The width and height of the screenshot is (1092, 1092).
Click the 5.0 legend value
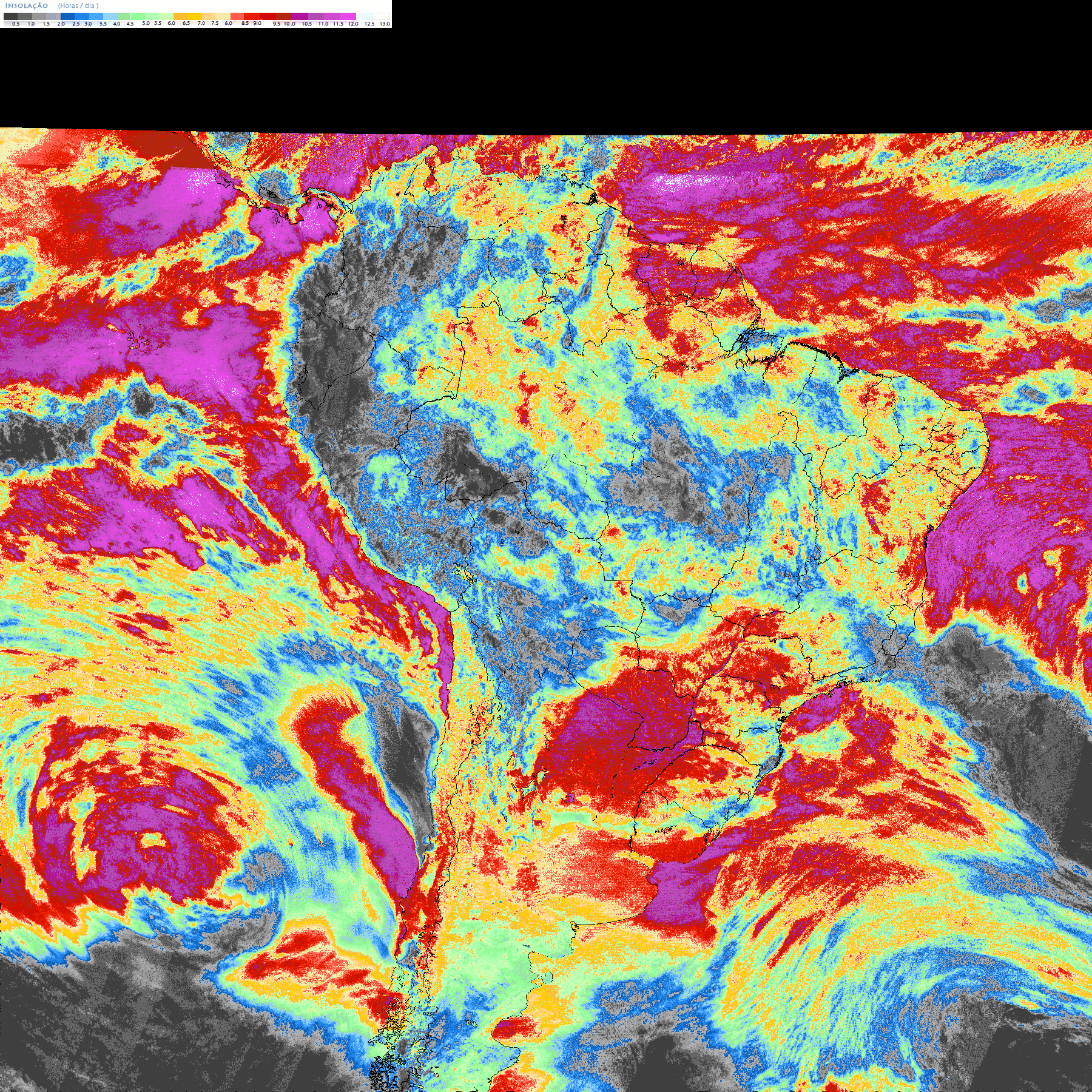pyautogui.click(x=146, y=23)
